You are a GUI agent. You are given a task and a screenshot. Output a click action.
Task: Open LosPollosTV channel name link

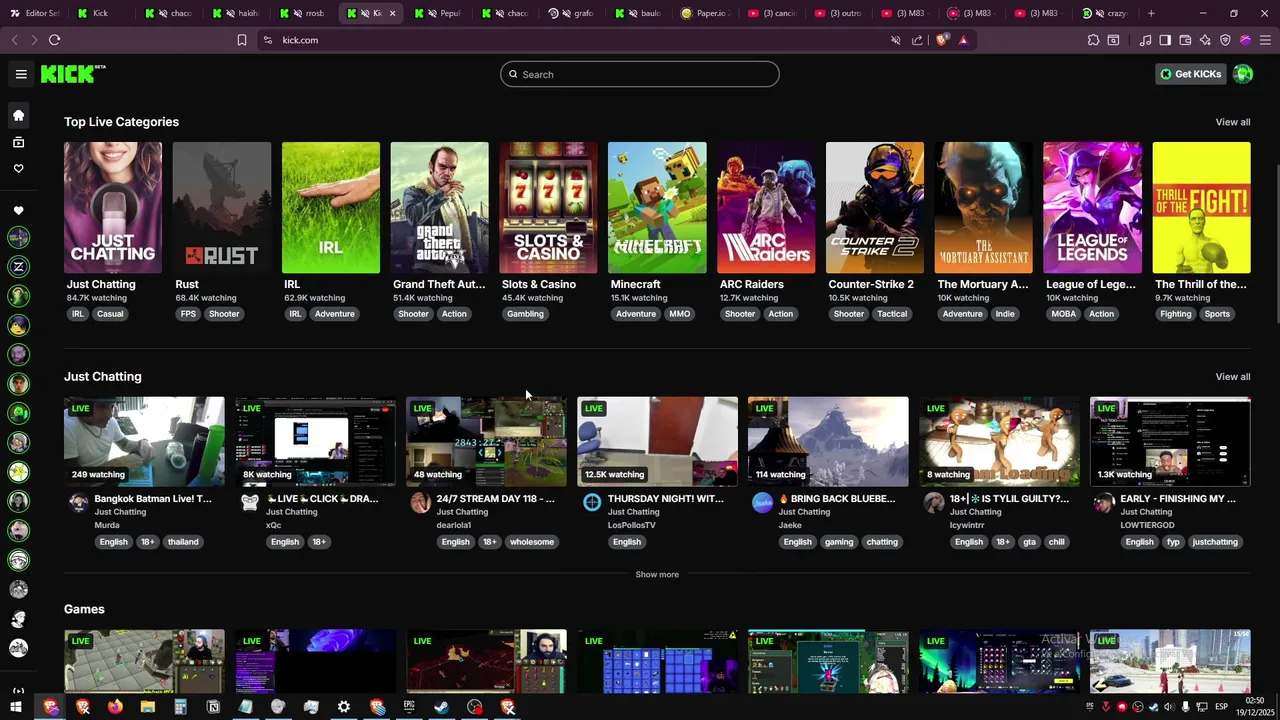click(x=632, y=525)
